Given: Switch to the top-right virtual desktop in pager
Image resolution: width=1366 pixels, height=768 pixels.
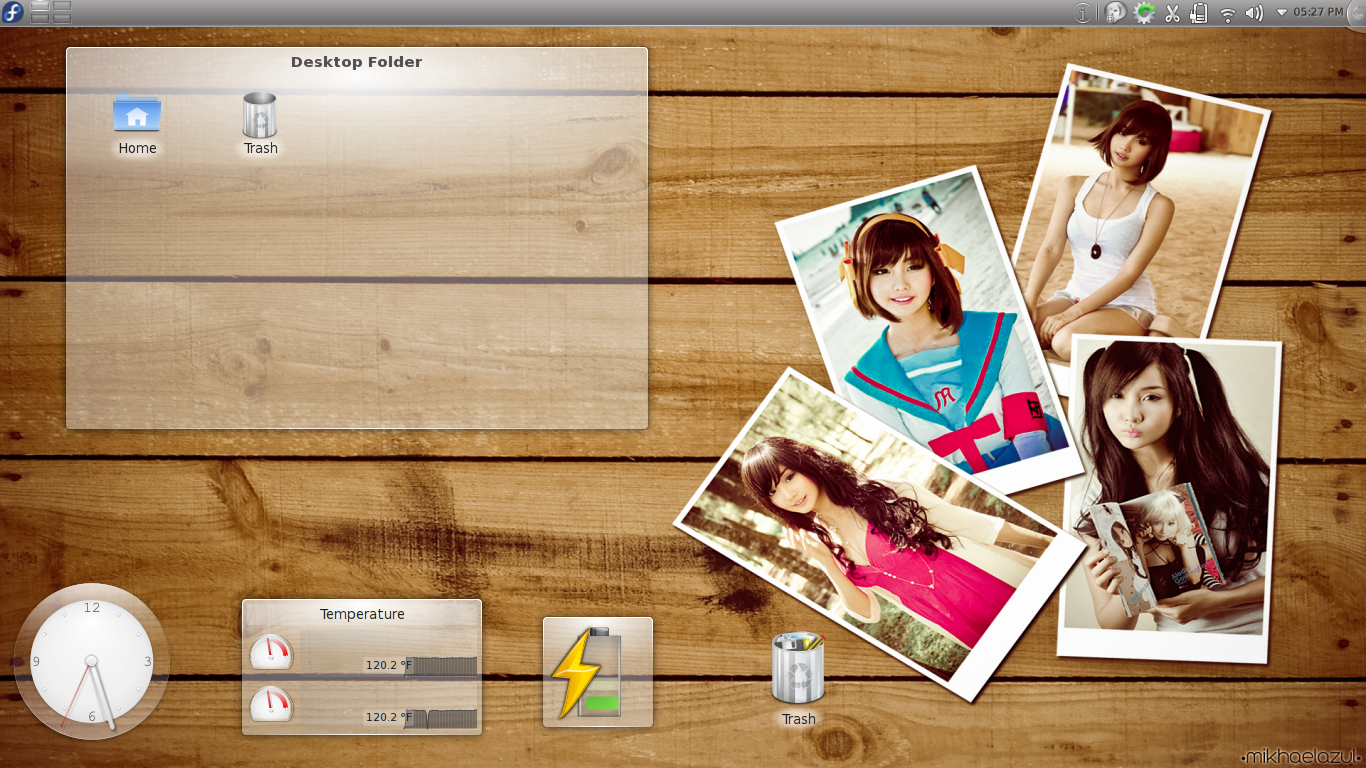Looking at the screenshot, I should coord(62,7).
